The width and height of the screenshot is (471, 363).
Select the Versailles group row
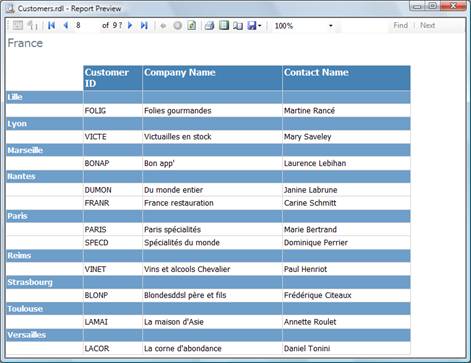click(208, 335)
